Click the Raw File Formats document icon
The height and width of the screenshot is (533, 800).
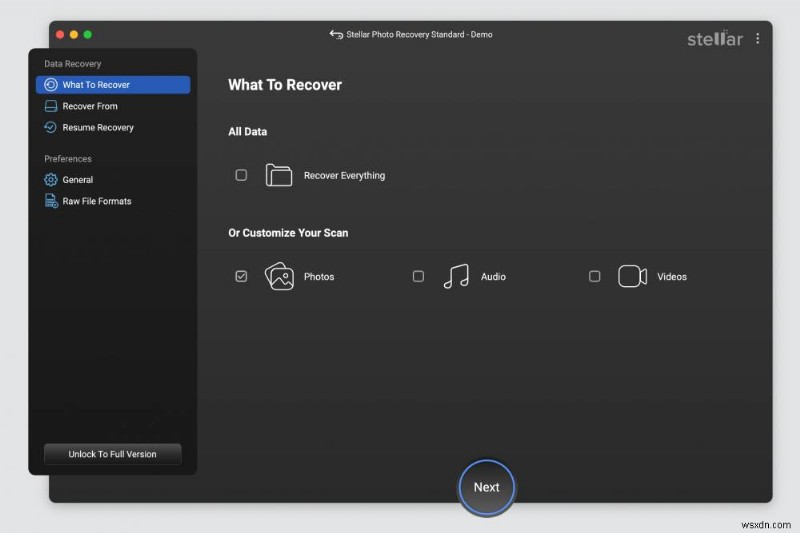[x=51, y=201]
